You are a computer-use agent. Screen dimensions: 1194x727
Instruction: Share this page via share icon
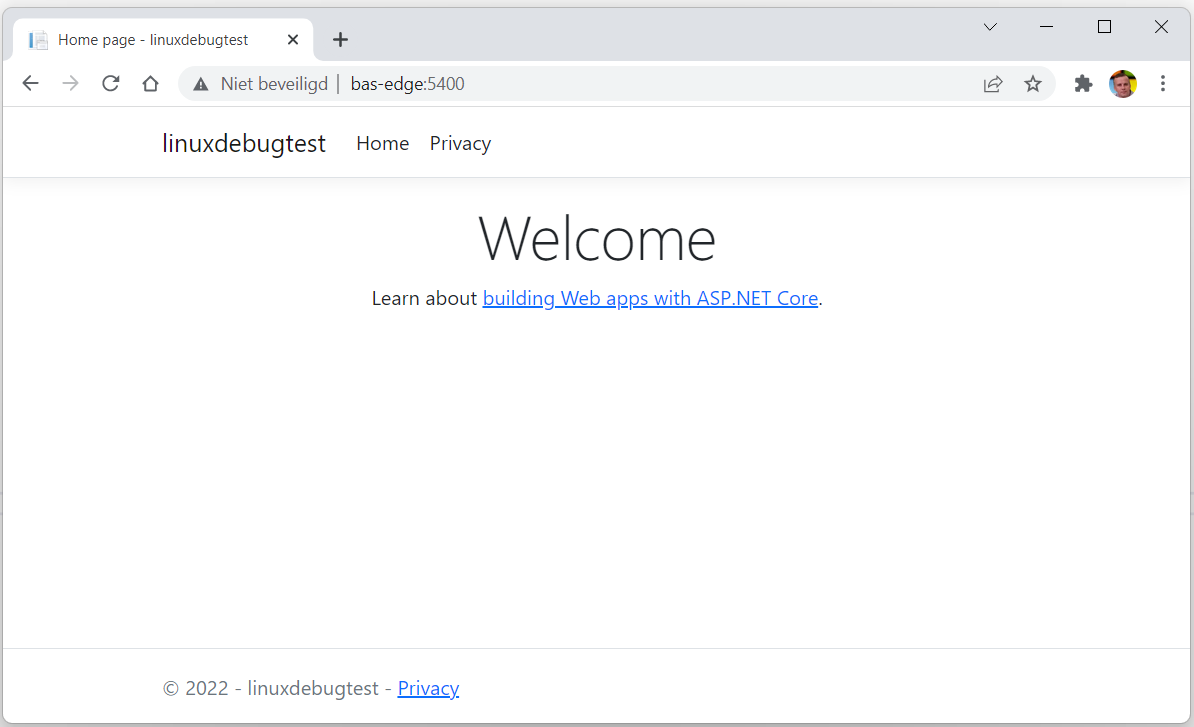coord(992,84)
